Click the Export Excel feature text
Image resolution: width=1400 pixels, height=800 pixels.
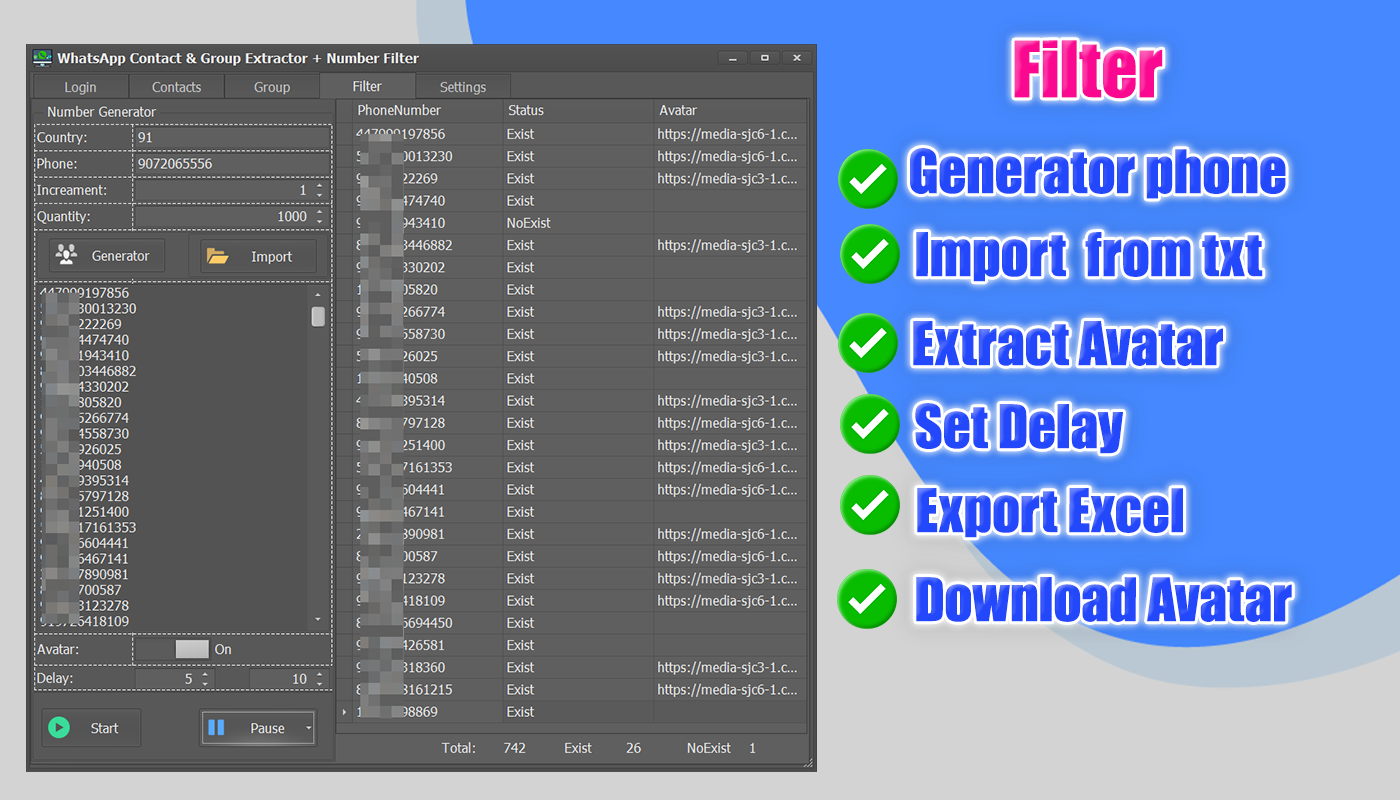tap(1050, 510)
